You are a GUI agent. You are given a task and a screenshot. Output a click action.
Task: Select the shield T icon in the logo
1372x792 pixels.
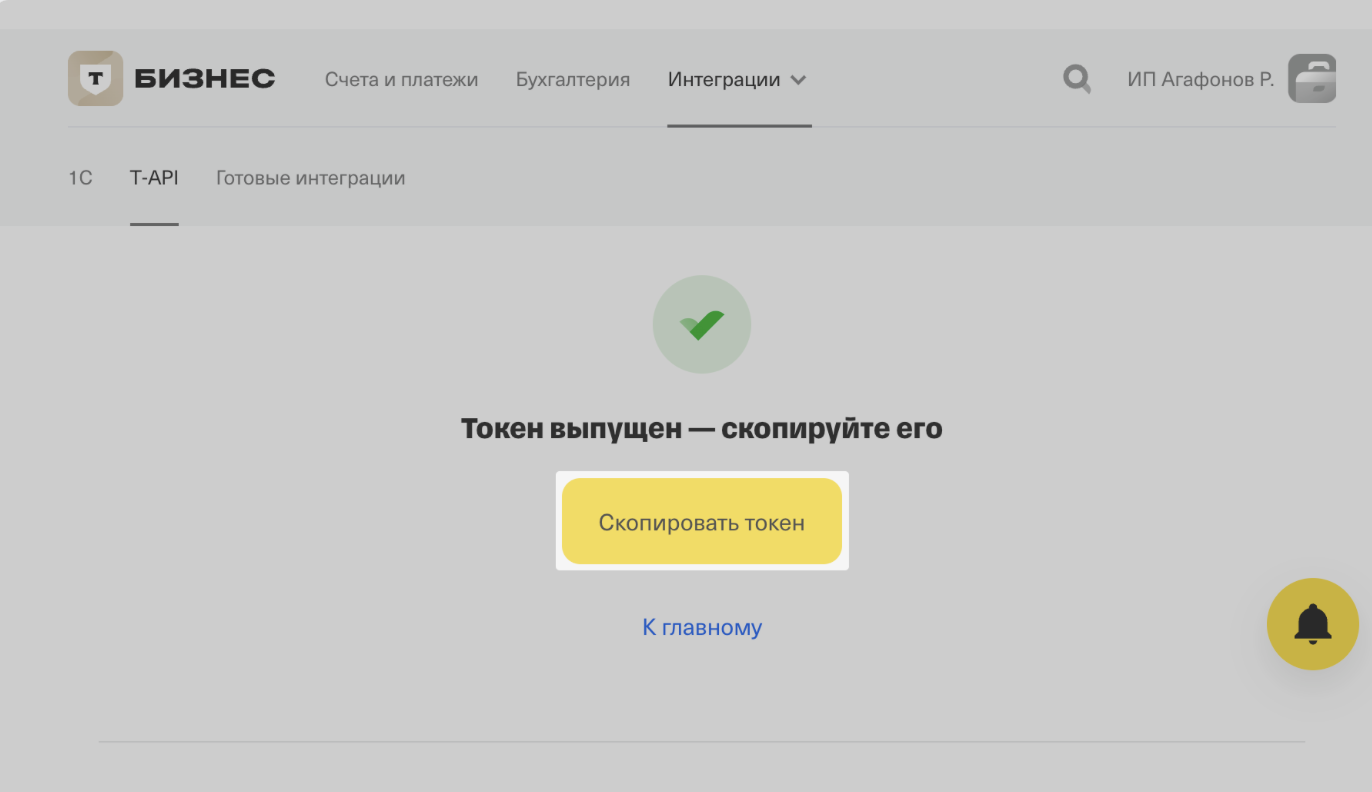click(95, 77)
